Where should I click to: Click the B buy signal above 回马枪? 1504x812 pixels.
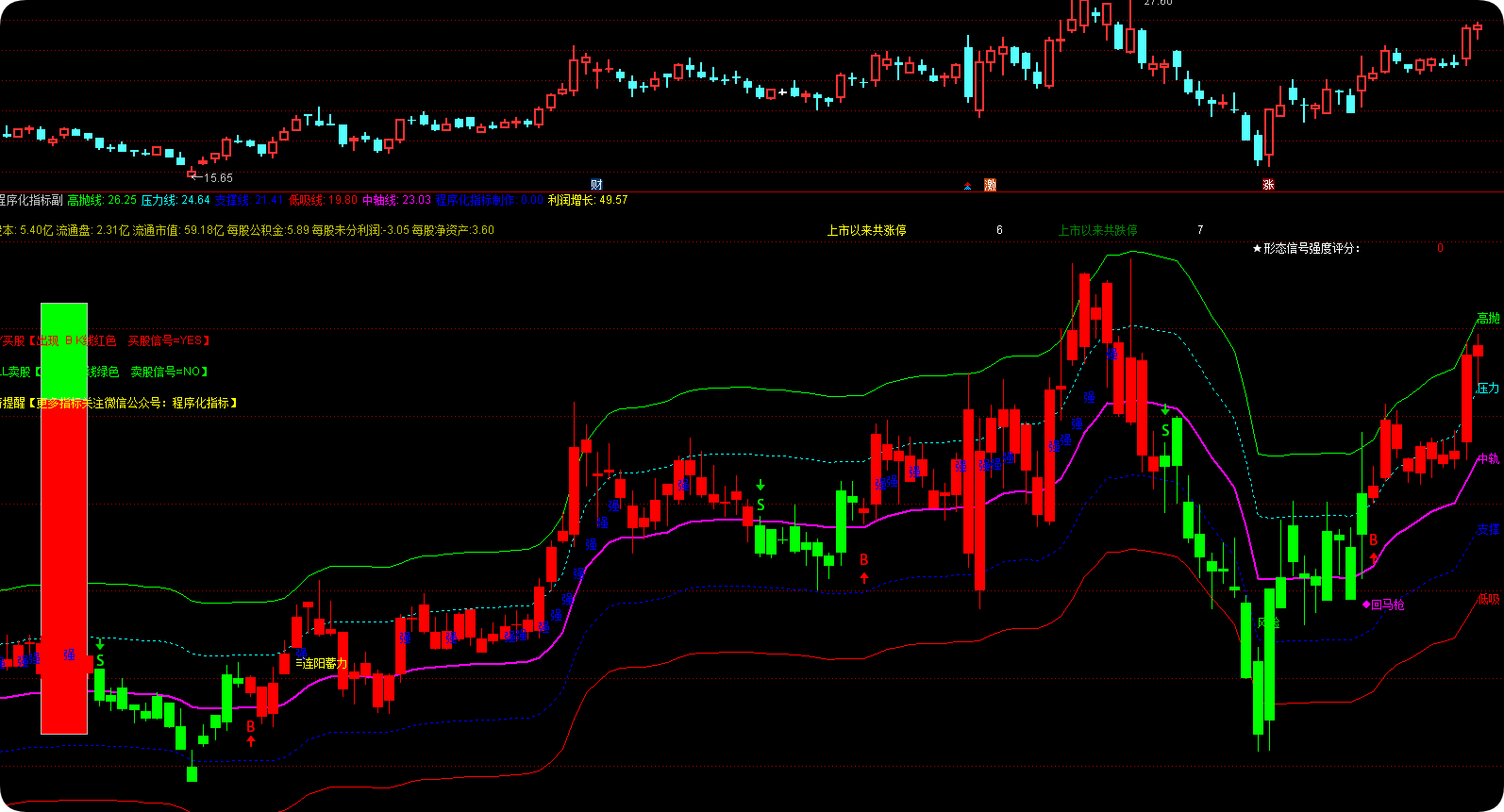pos(1374,539)
